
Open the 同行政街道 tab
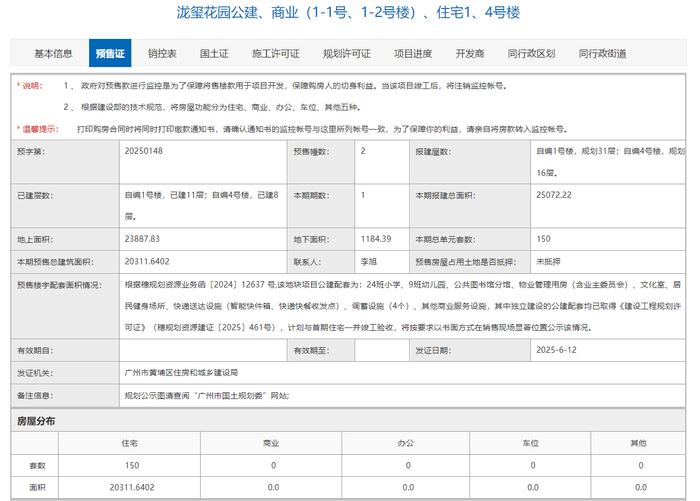tap(602, 54)
